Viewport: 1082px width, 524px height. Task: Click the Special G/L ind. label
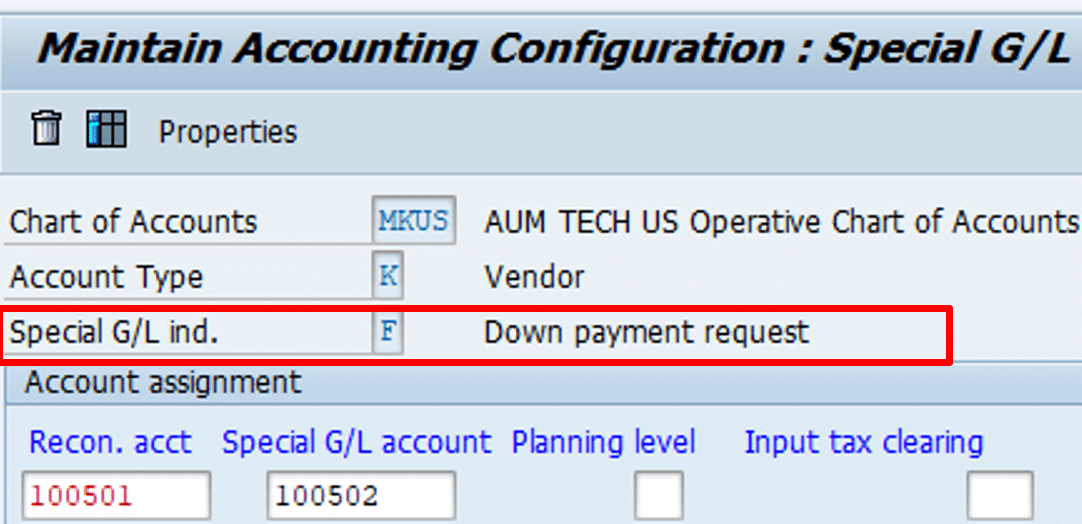(x=114, y=333)
